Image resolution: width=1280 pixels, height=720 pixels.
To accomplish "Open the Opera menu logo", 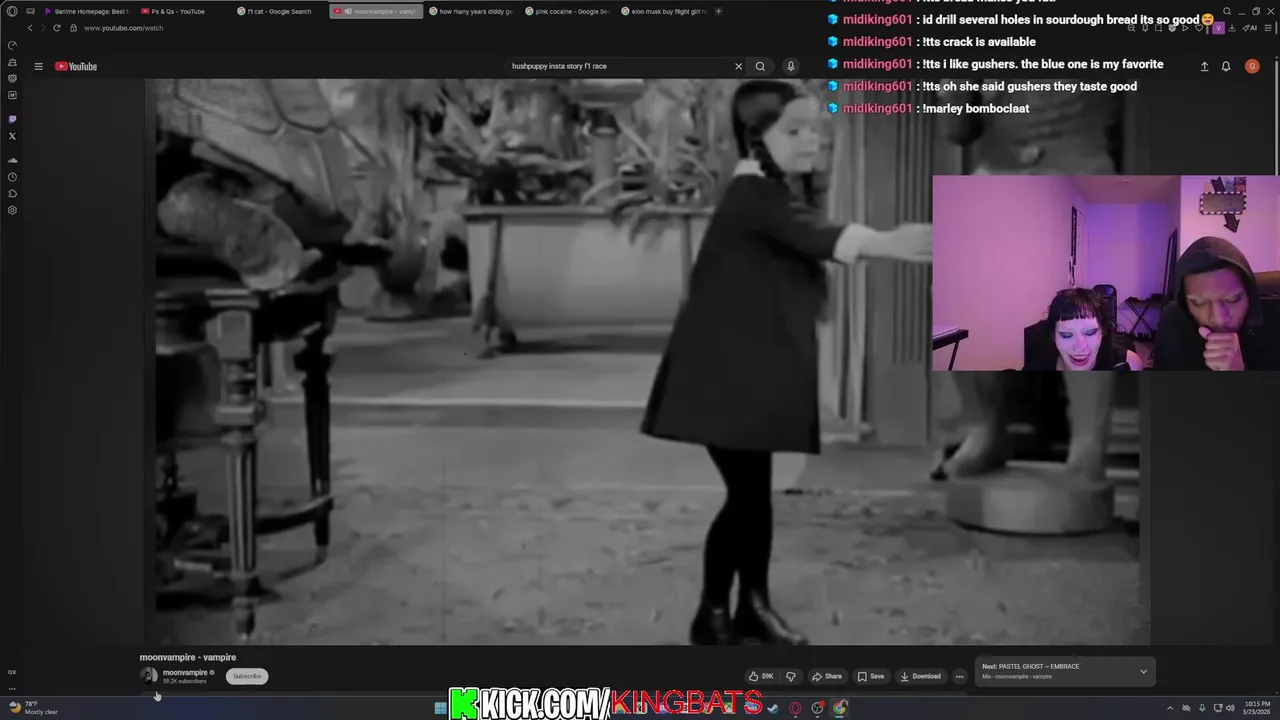I will tap(12, 11).
